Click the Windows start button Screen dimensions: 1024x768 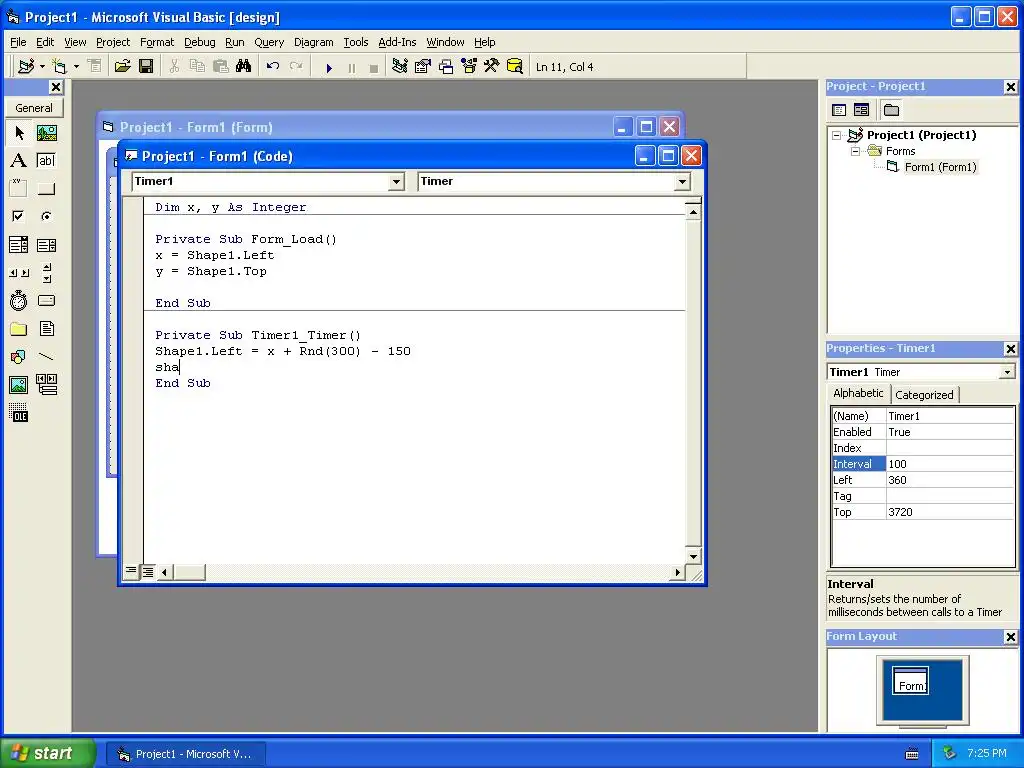pos(46,754)
